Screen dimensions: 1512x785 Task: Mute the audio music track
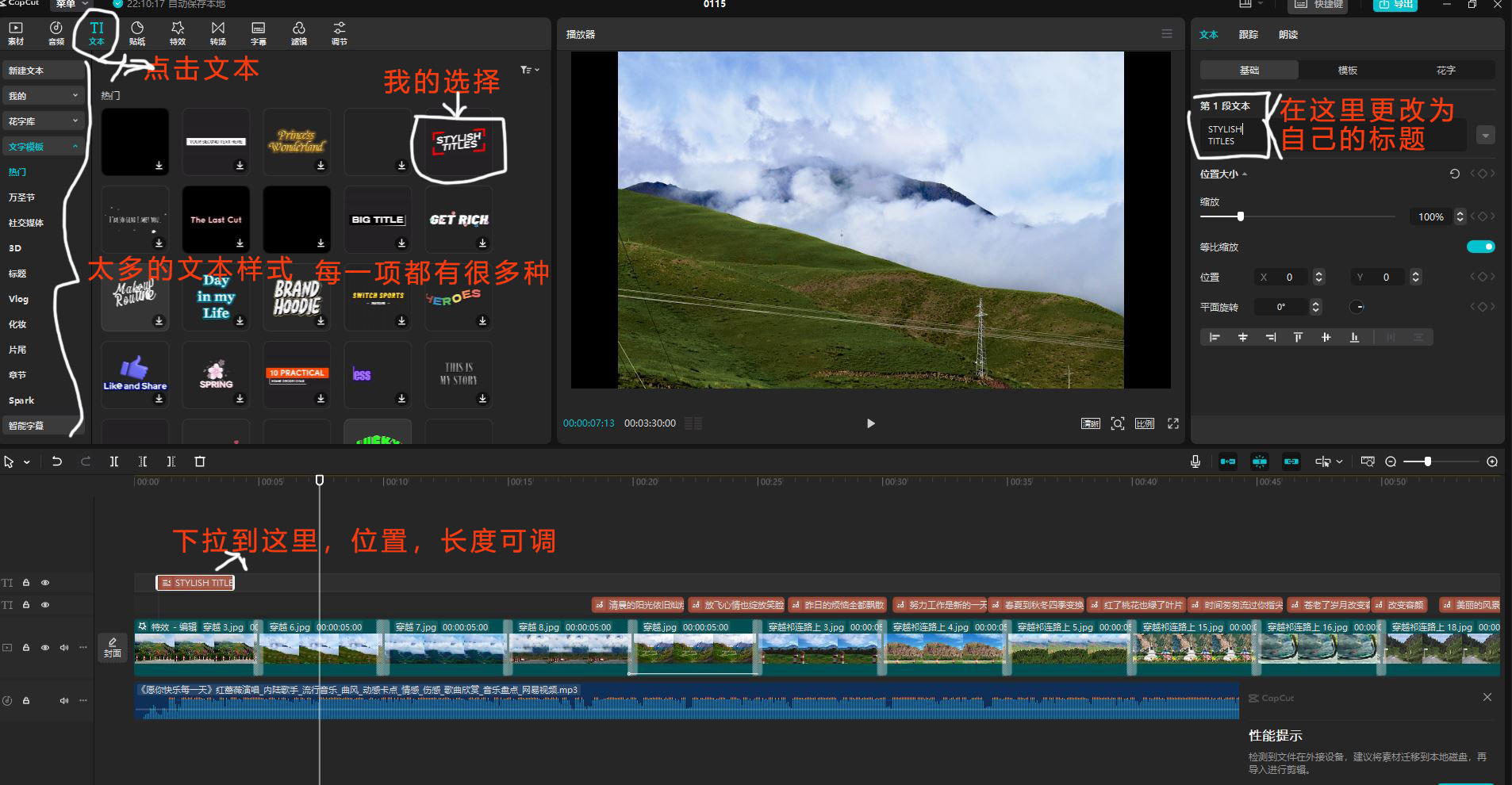[x=64, y=701]
